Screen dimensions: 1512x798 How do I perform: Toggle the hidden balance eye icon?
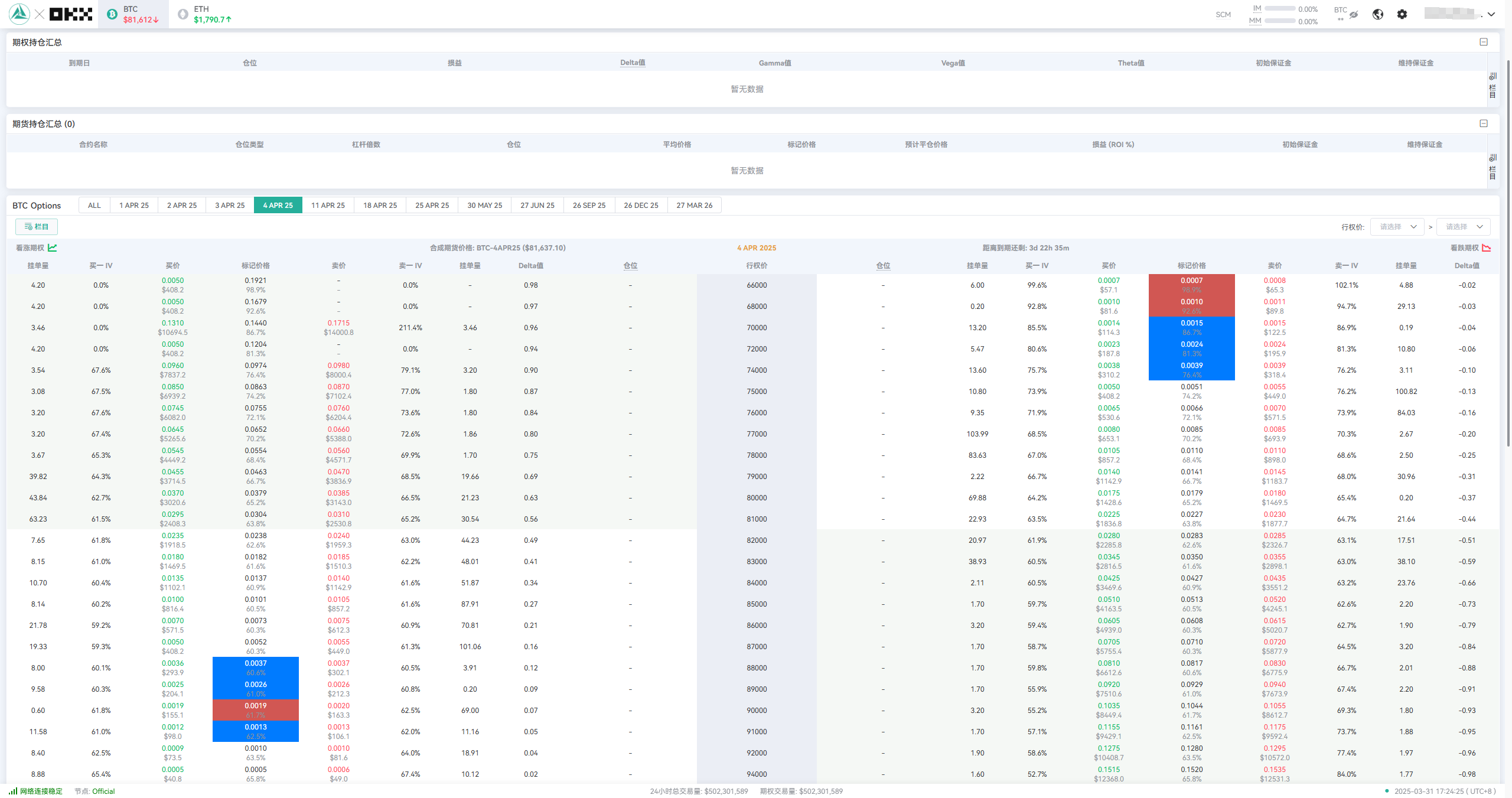[x=1354, y=14]
